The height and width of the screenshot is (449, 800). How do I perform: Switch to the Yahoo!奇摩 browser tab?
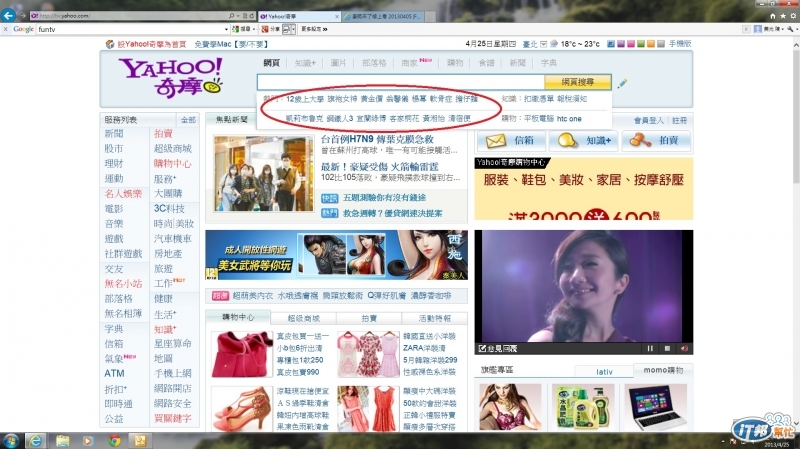pos(299,16)
